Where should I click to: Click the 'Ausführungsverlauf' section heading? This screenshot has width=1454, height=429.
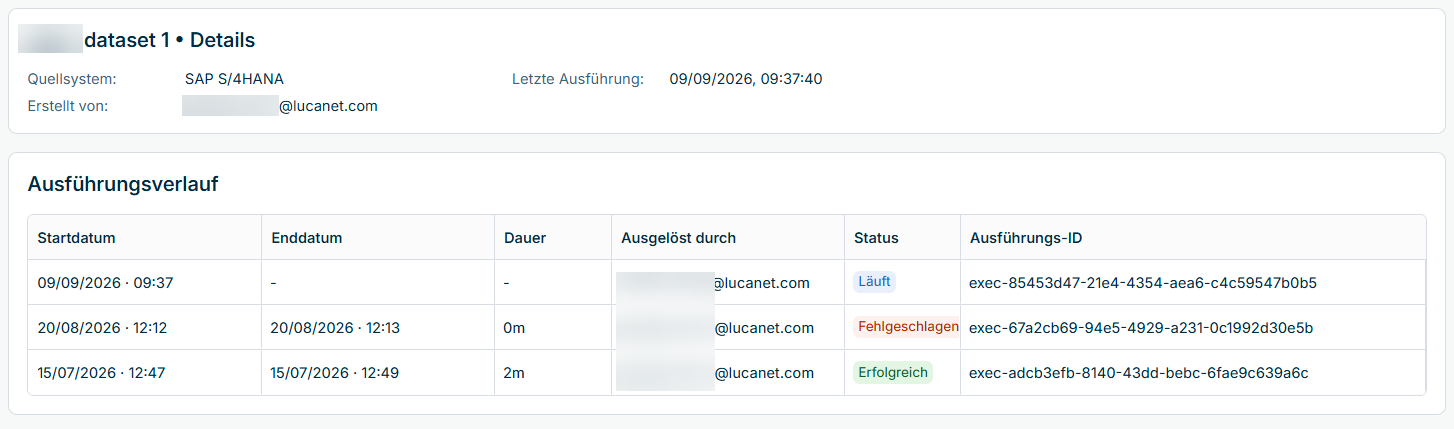[x=123, y=184]
